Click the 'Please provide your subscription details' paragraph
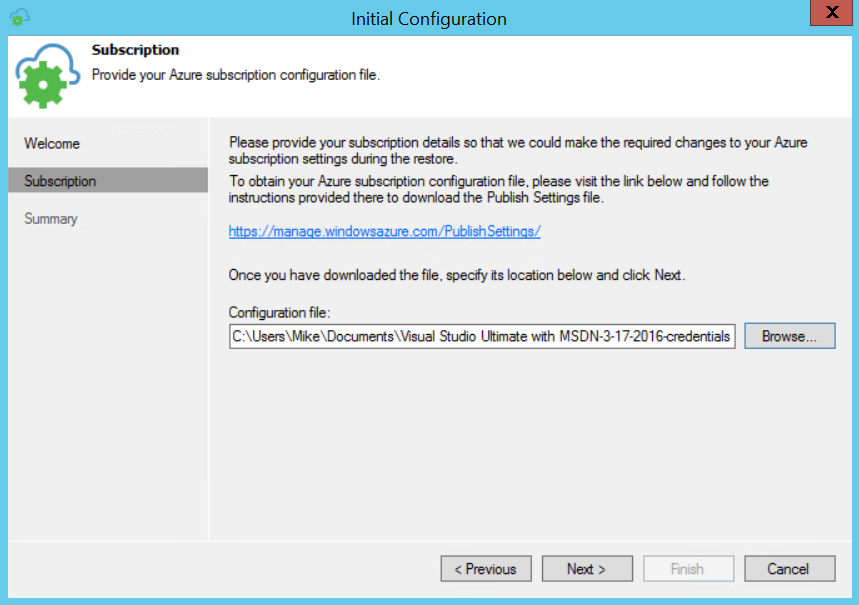859x605 pixels. pyautogui.click(x=518, y=151)
